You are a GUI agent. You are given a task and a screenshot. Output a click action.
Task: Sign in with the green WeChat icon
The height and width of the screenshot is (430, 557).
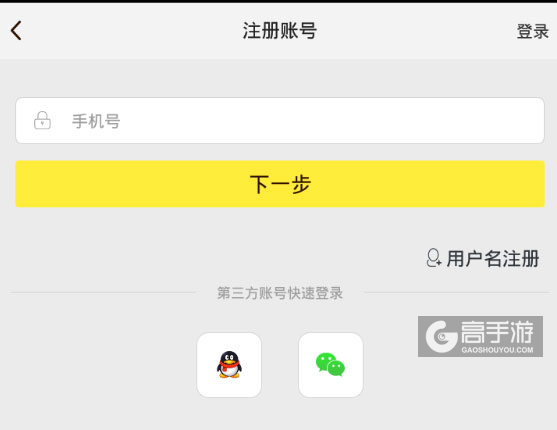[331, 365]
